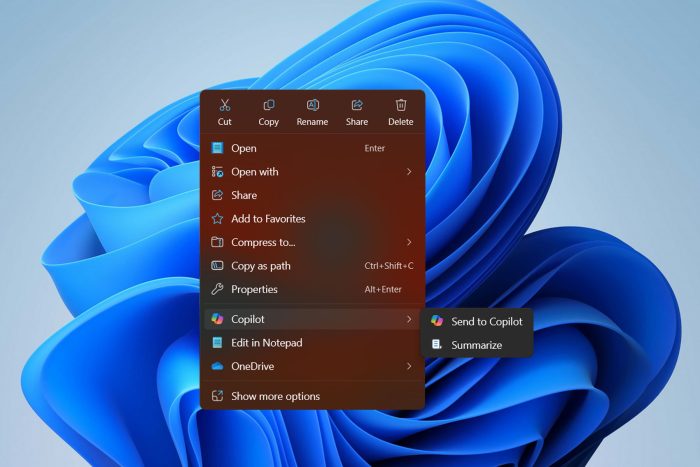Click the OneDrive label
700x467 pixels.
pyautogui.click(x=253, y=366)
